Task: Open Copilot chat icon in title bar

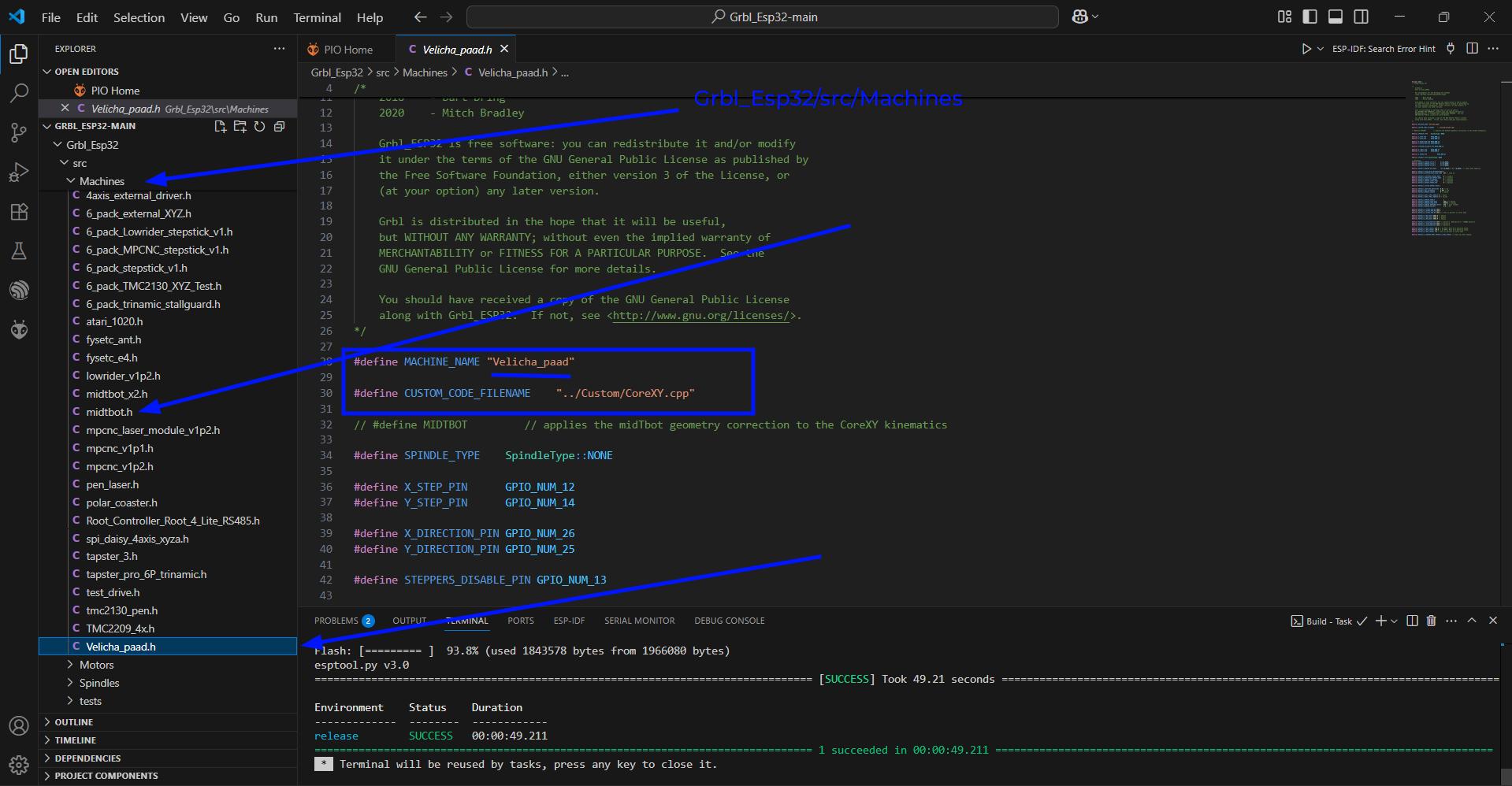Action: (x=1079, y=17)
